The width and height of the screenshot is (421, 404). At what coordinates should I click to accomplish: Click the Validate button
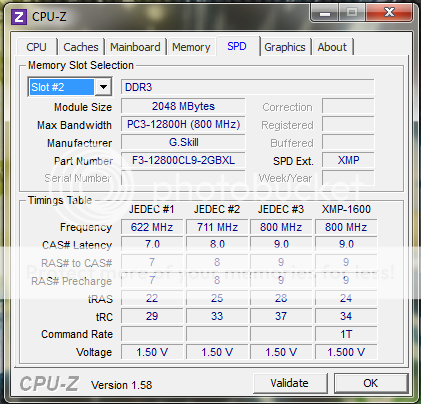290,383
